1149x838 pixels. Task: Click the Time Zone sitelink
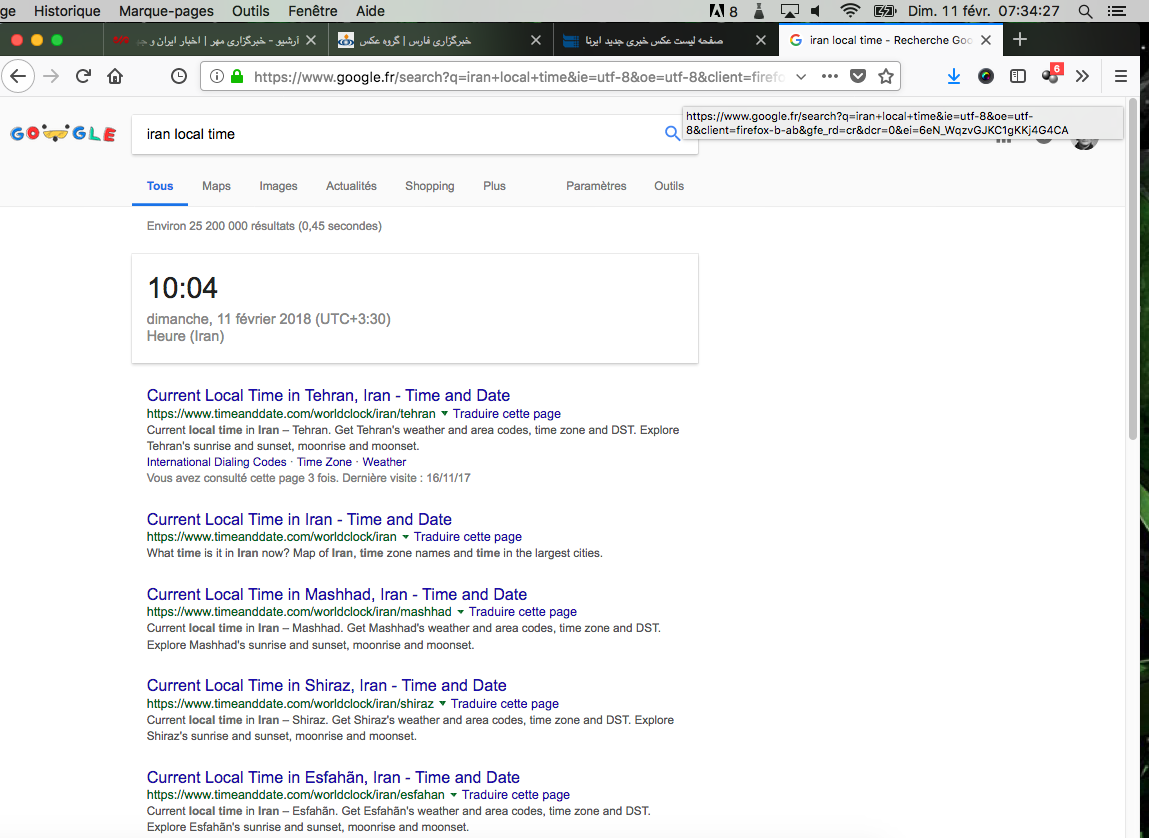click(324, 462)
